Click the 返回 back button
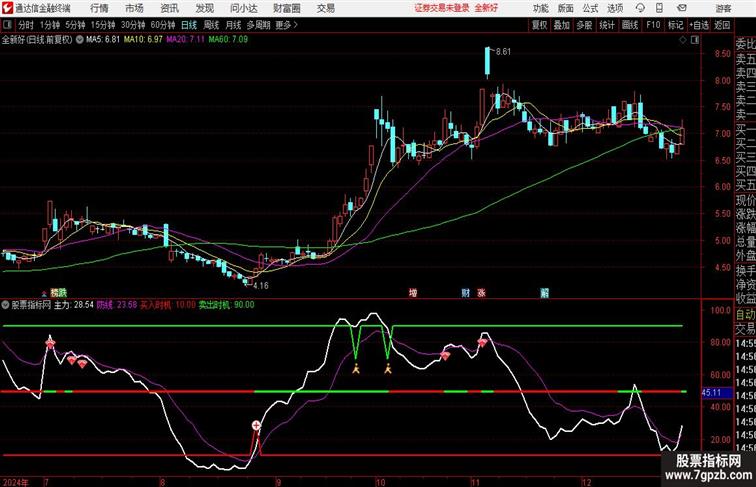This screenshot has width=756, height=487. (722, 25)
